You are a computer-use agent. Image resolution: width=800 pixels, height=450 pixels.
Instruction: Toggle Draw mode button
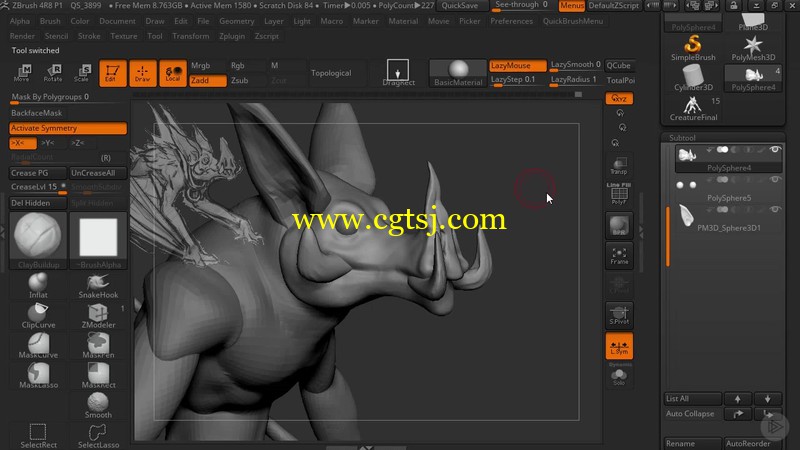click(x=142, y=73)
